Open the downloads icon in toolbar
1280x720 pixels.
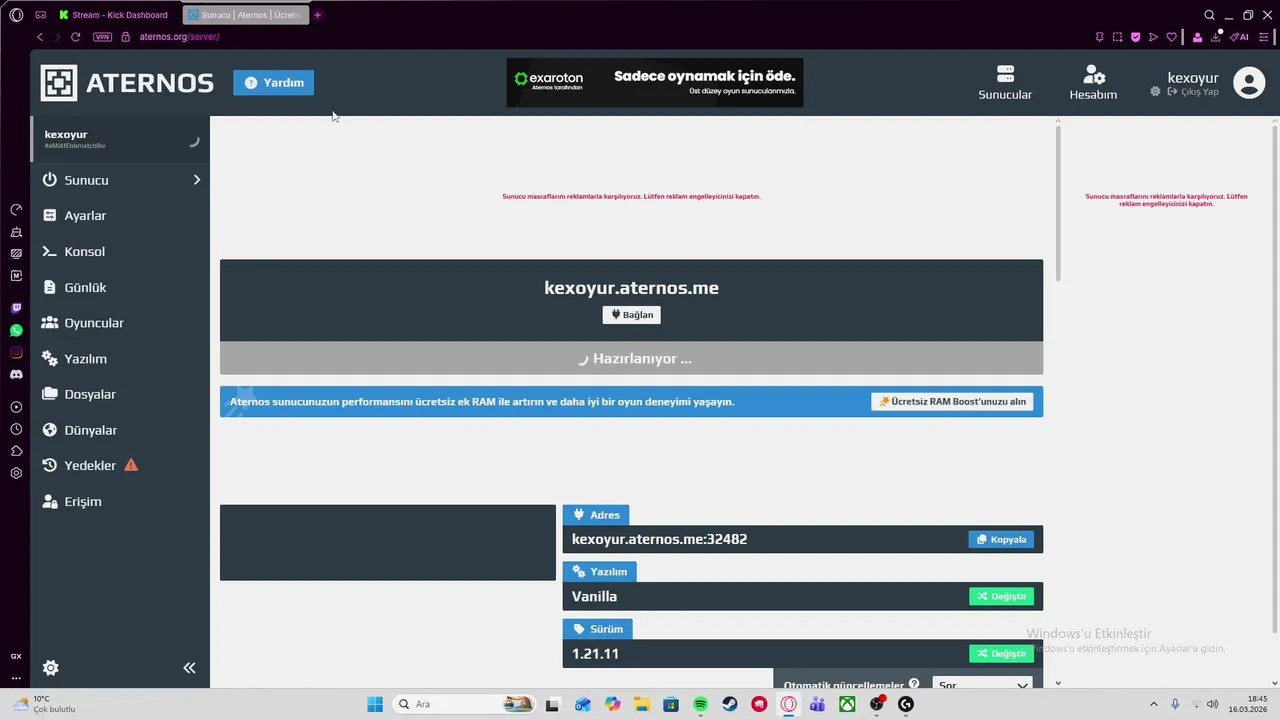coord(1217,37)
